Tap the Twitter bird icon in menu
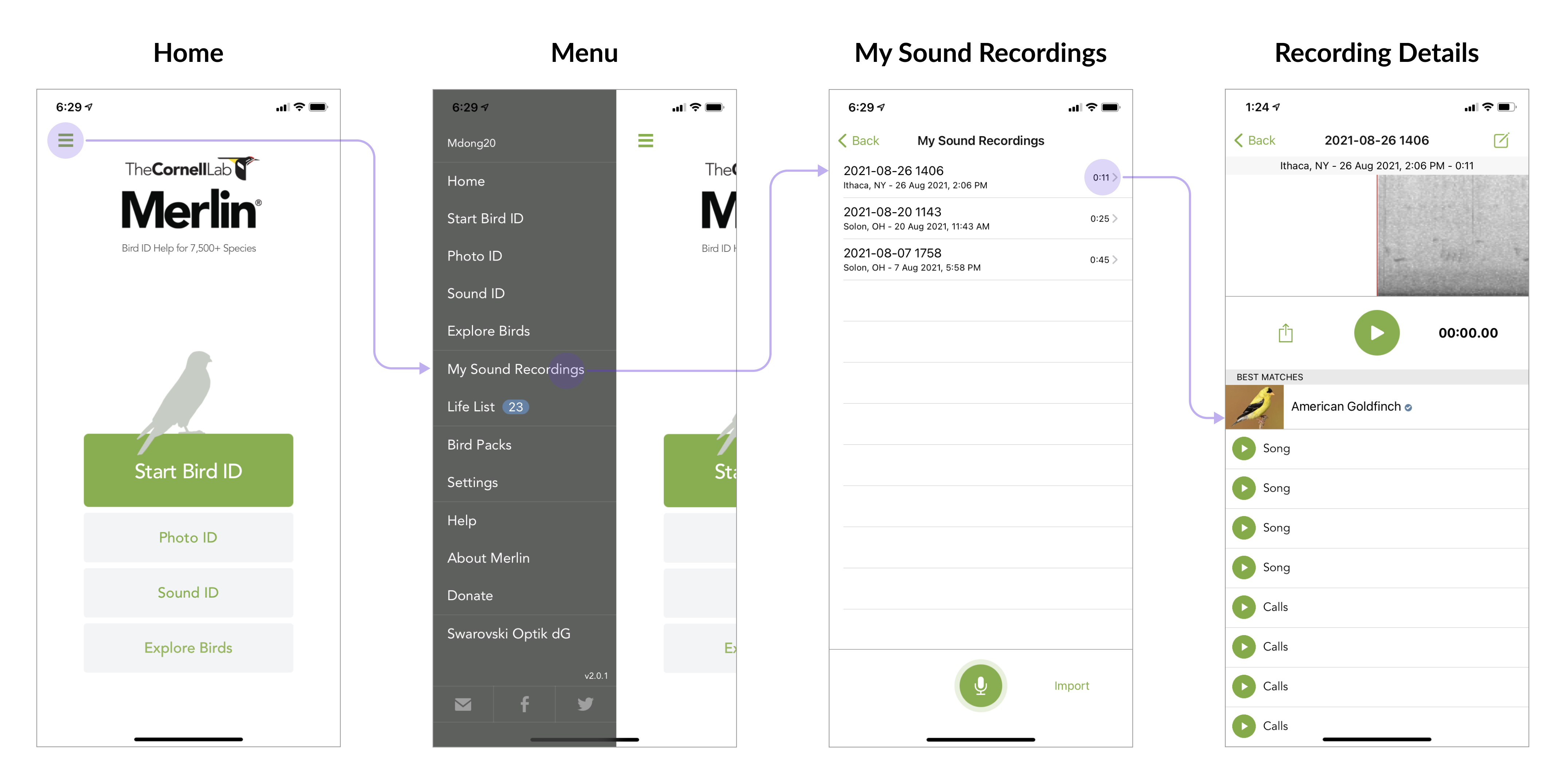 [585, 704]
